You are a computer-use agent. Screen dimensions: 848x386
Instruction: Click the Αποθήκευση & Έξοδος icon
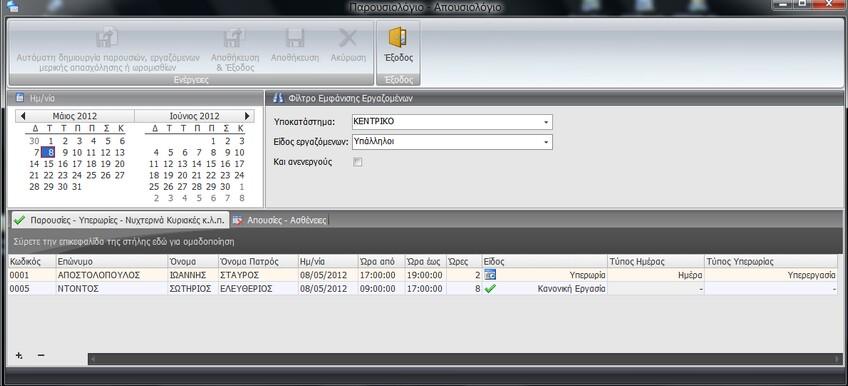pos(235,38)
